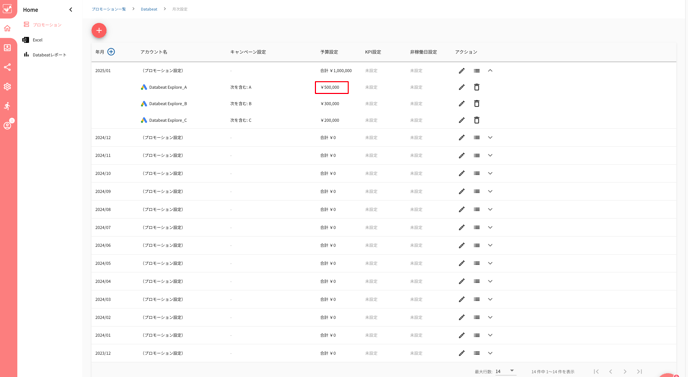Expand the 2024/10 row

(x=490, y=173)
